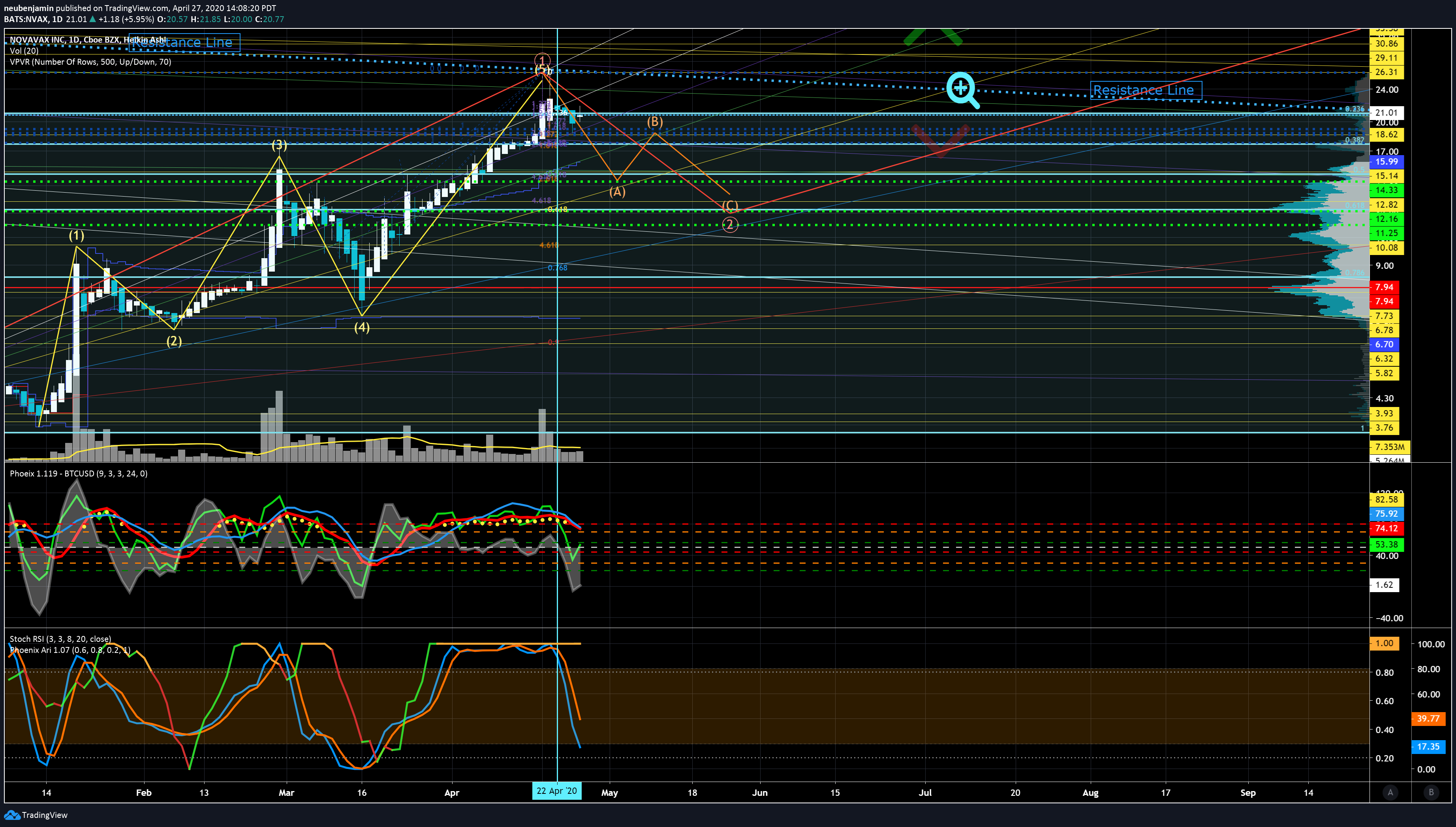Click the green 11.25 price tag

[1386, 233]
